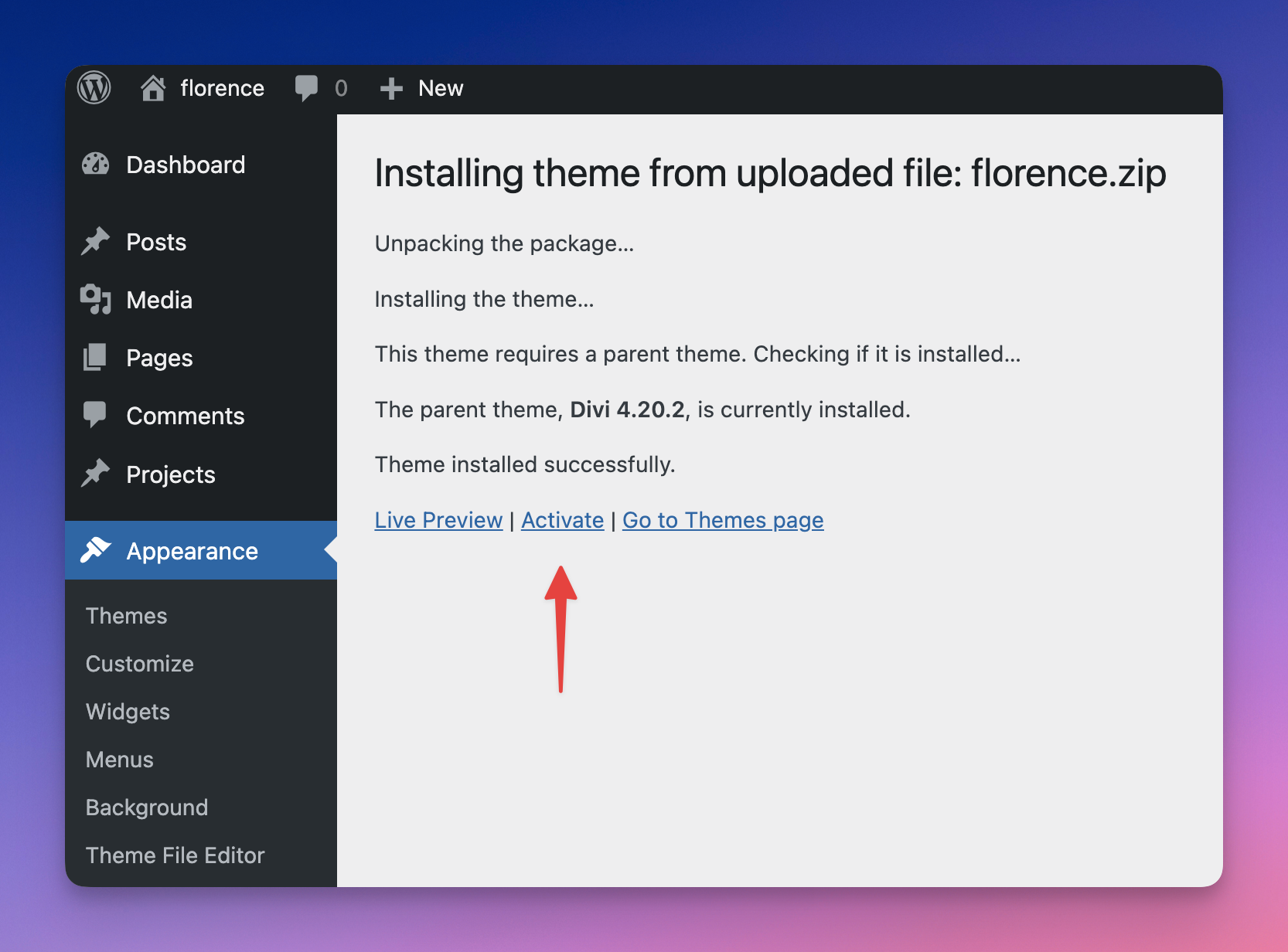
Task: Click the Dashboard gauge icon
Action: pos(96,165)
